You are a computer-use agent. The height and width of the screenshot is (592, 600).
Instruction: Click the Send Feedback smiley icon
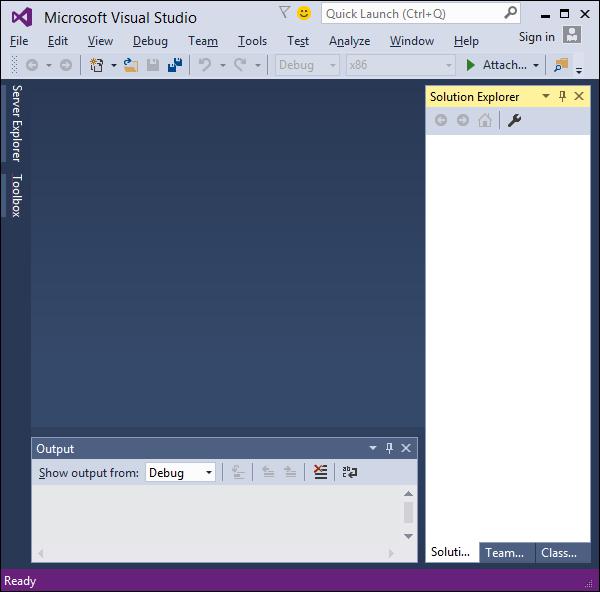[x=304, y=13]
